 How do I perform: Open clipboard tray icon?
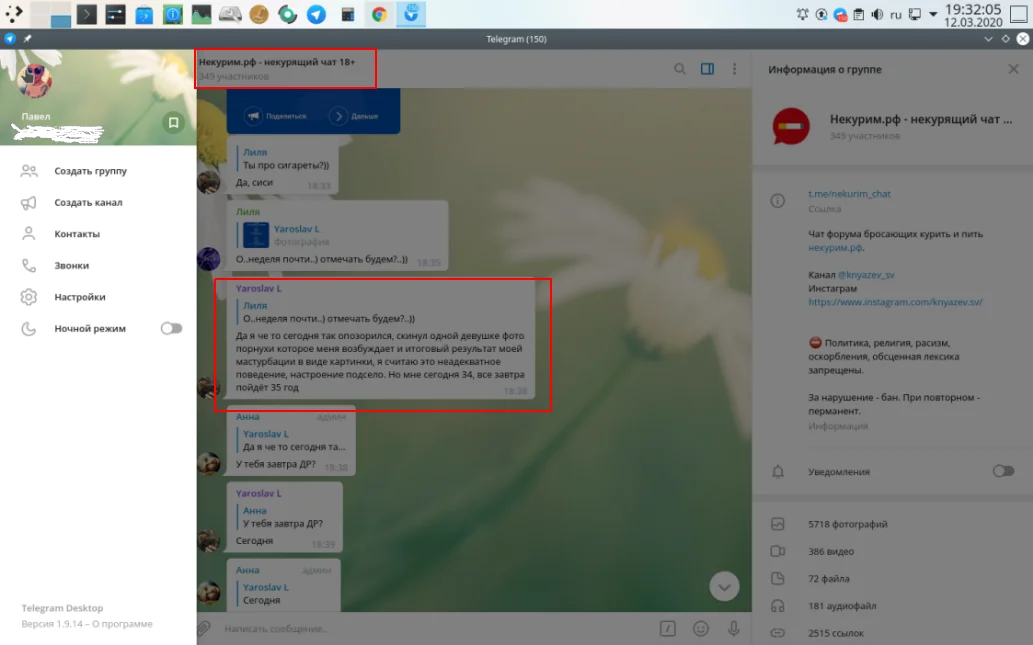(x=858, y=14)
